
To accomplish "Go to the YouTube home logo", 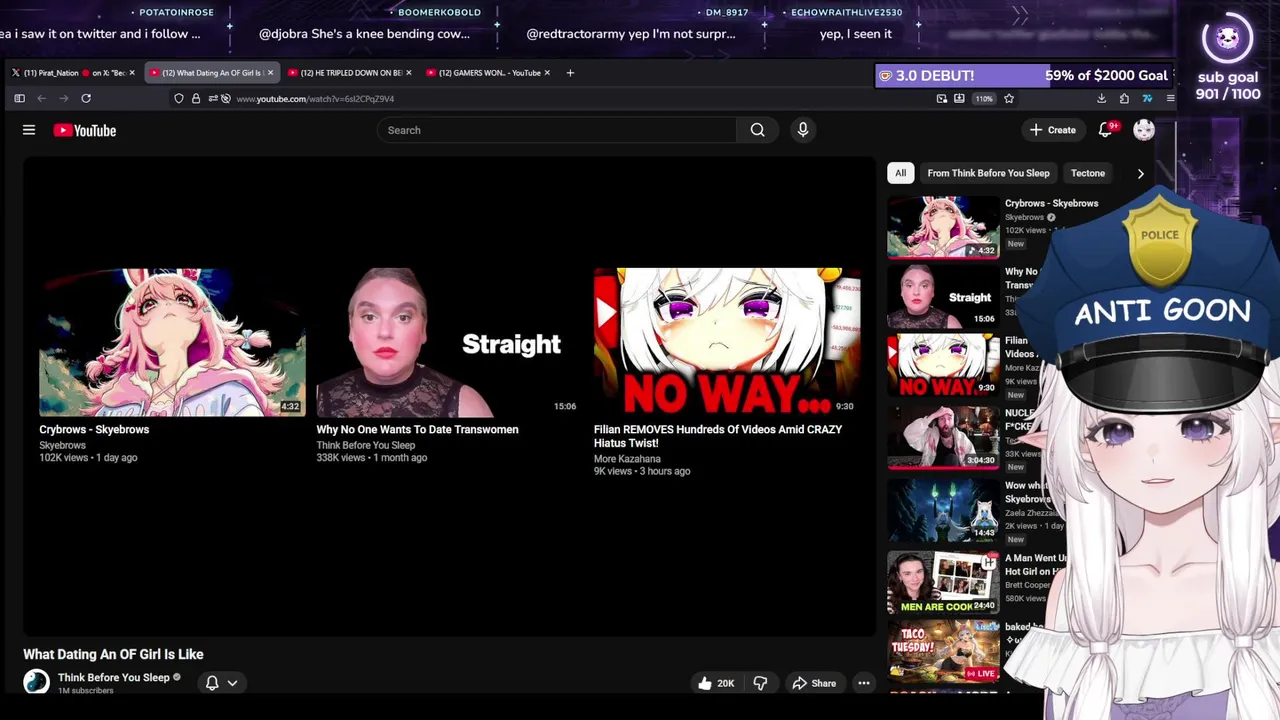I will tap(85, 130).
